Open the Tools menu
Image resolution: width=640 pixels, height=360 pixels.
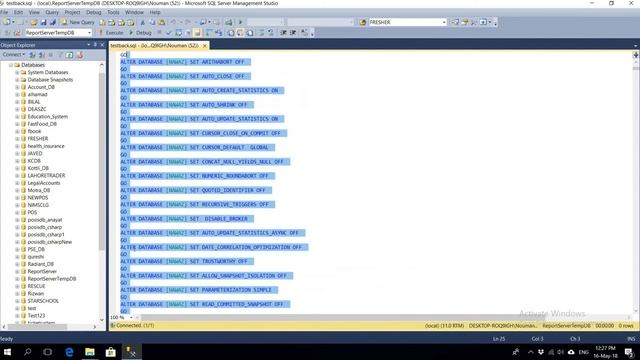[113, 12]
